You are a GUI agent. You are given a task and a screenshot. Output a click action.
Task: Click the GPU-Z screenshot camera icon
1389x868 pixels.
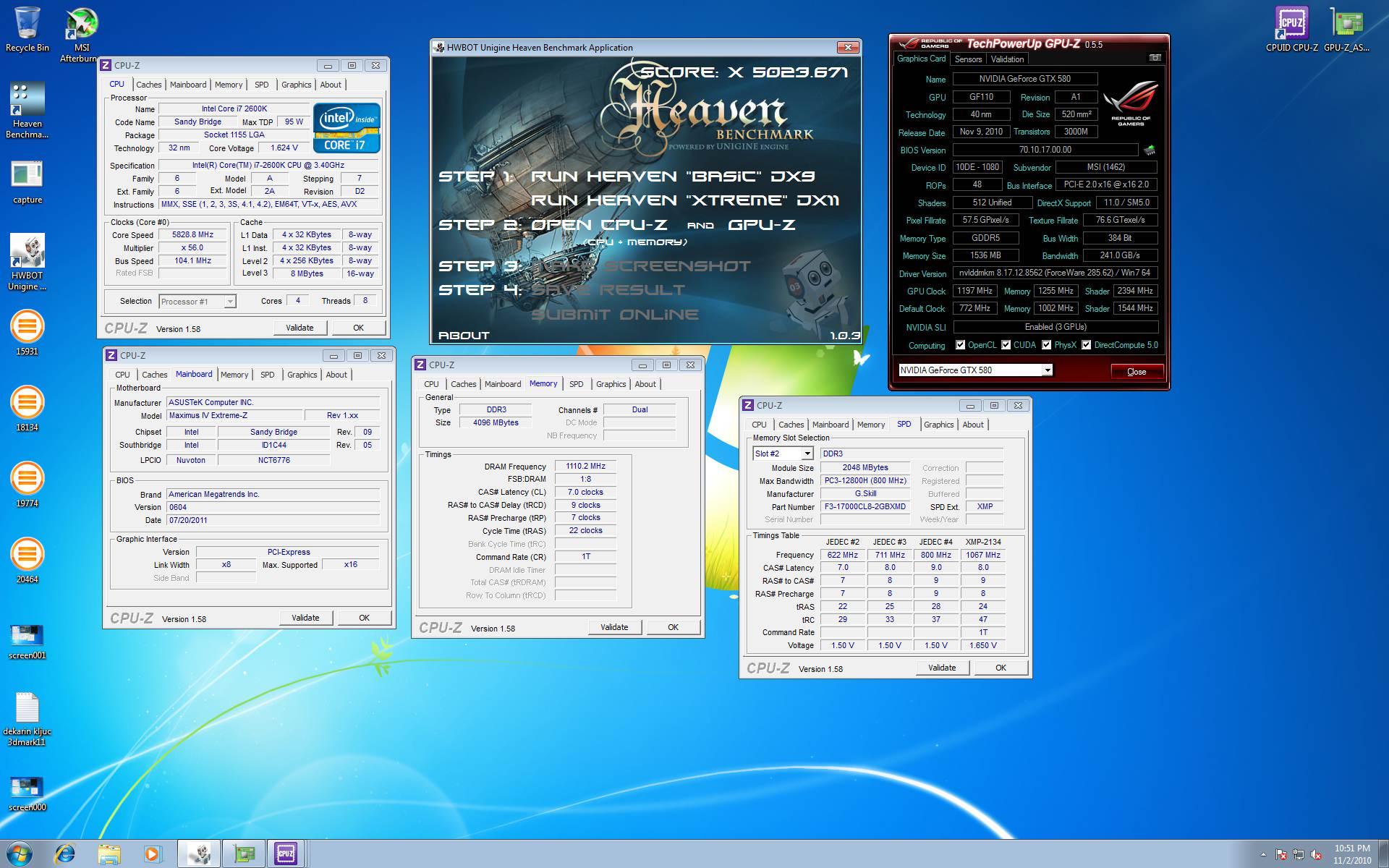(x=1155, y=58)
